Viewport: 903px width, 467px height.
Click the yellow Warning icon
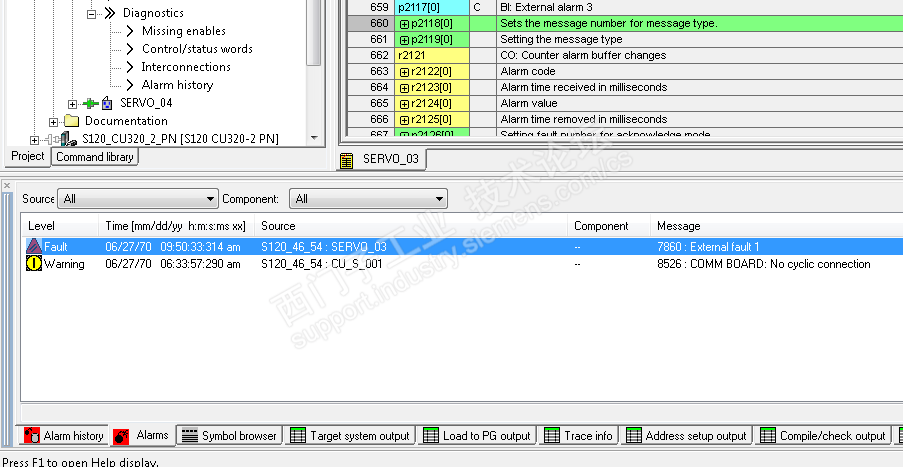coord(34,264)
